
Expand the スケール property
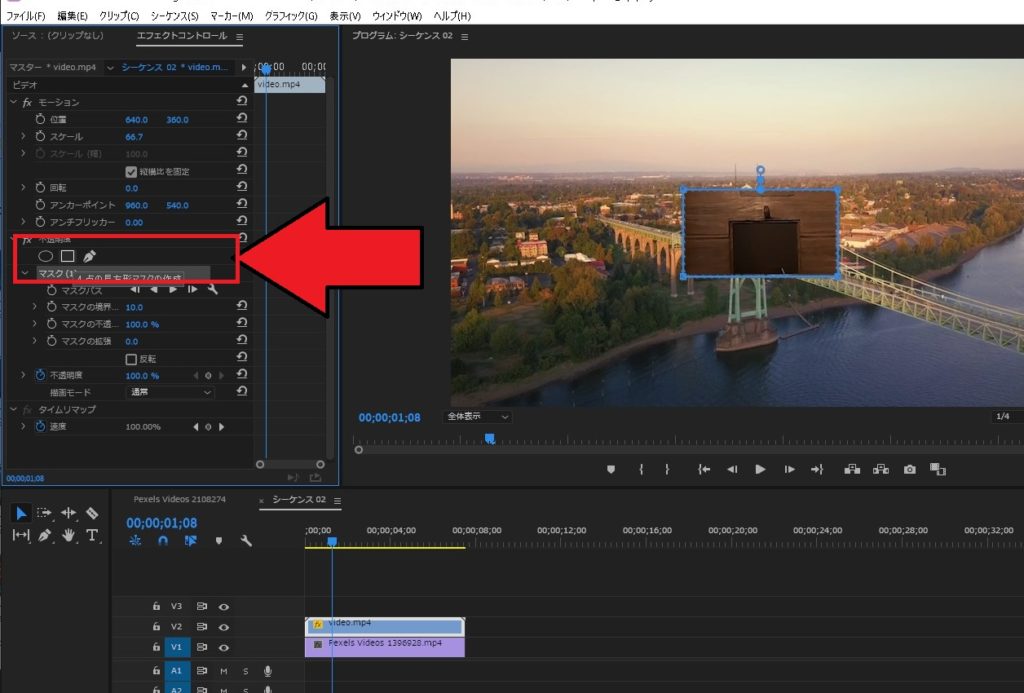pyautogui.click(x=24, y=136)
